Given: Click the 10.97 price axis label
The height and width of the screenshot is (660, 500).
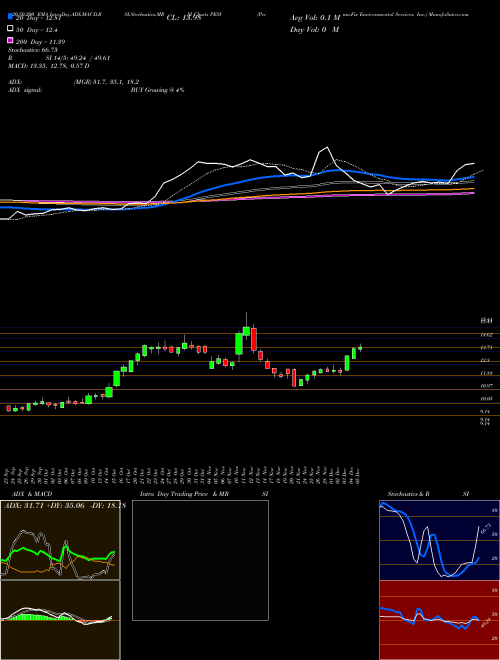Looking at the screenshot, I should pyautogui.click(x=487, y=386).
